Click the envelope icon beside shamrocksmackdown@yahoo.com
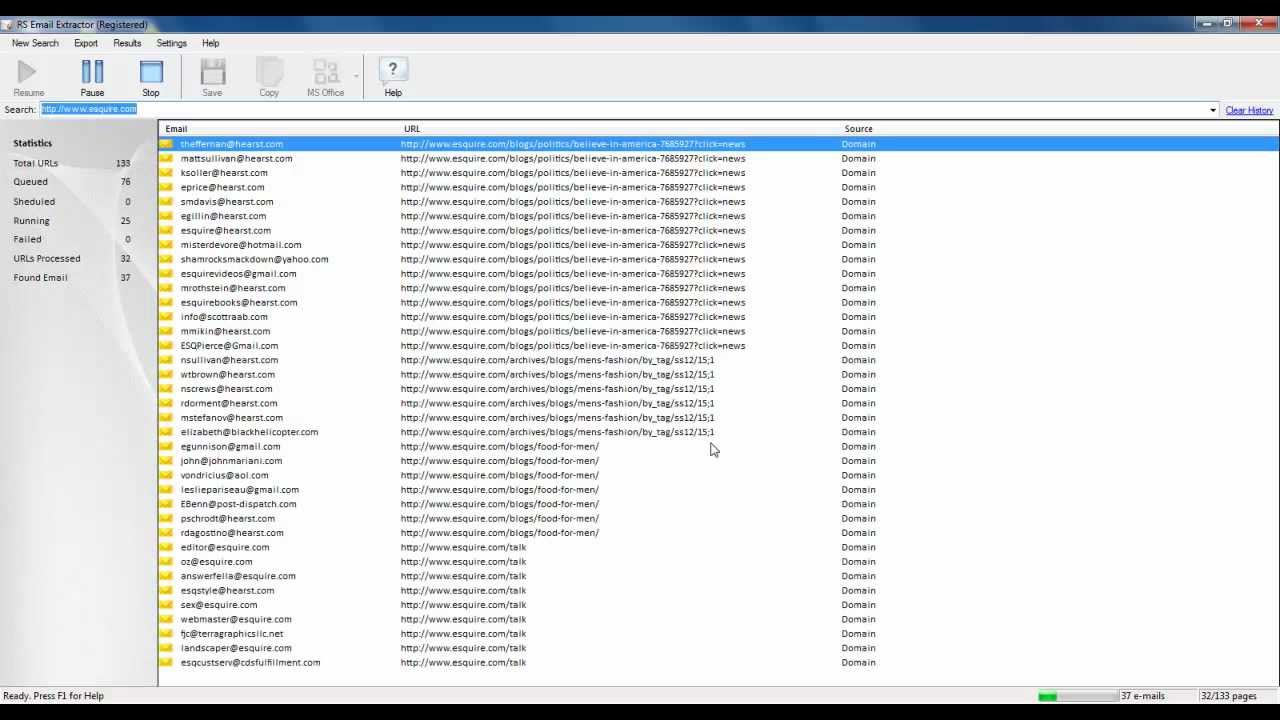 click(x=166, y=259)
